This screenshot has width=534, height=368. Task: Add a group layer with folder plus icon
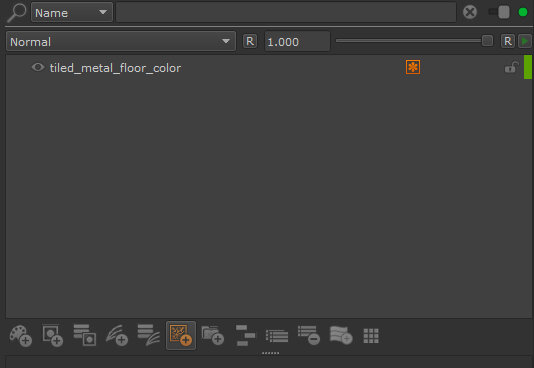click(213, 335)
